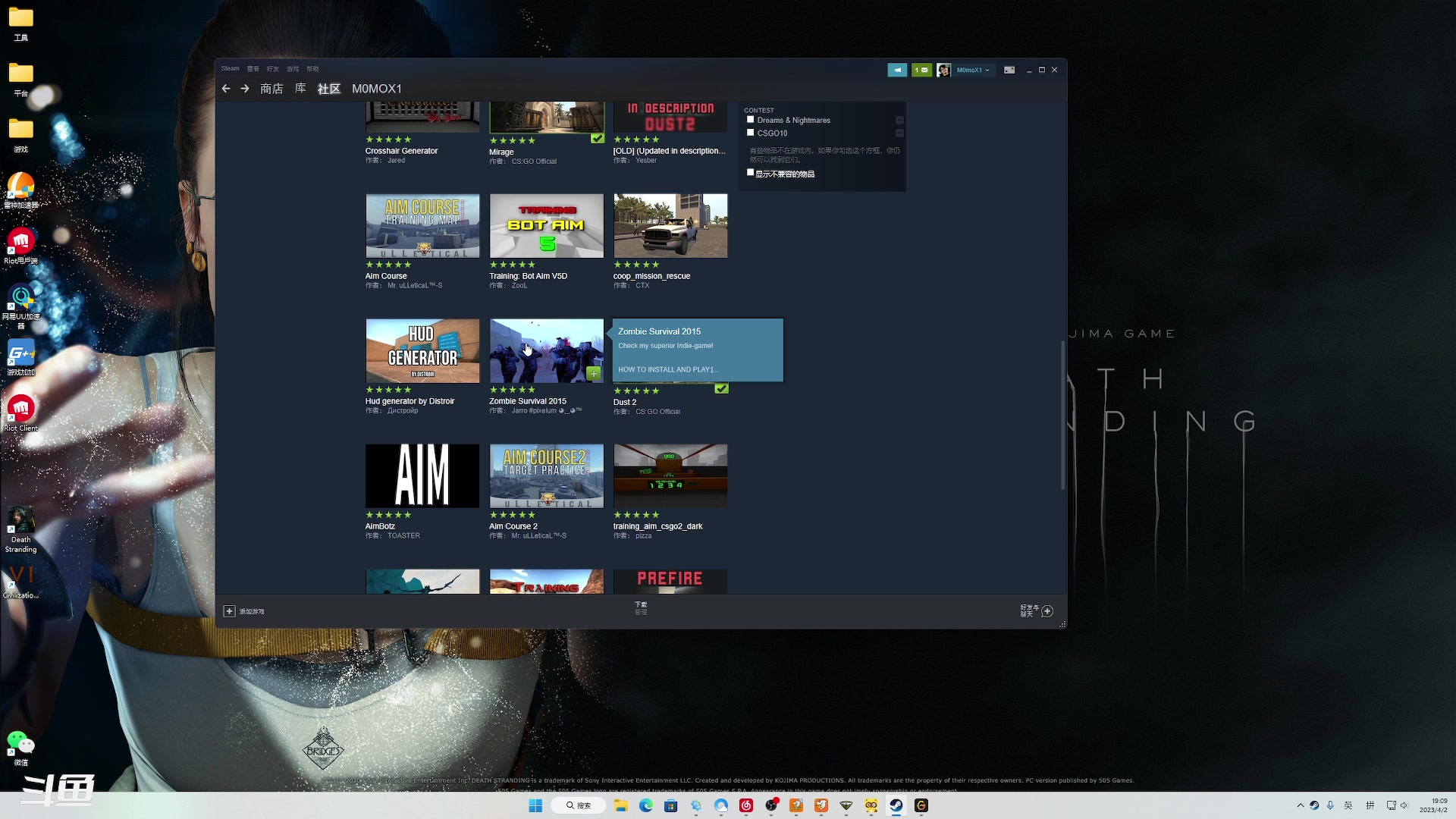Image resolution: width=1456 pixels, height=819 pixels.
Task: Toggle 显示不兼容的物品 checkbox
Action: pyautogui.click(x=750, y=173)
